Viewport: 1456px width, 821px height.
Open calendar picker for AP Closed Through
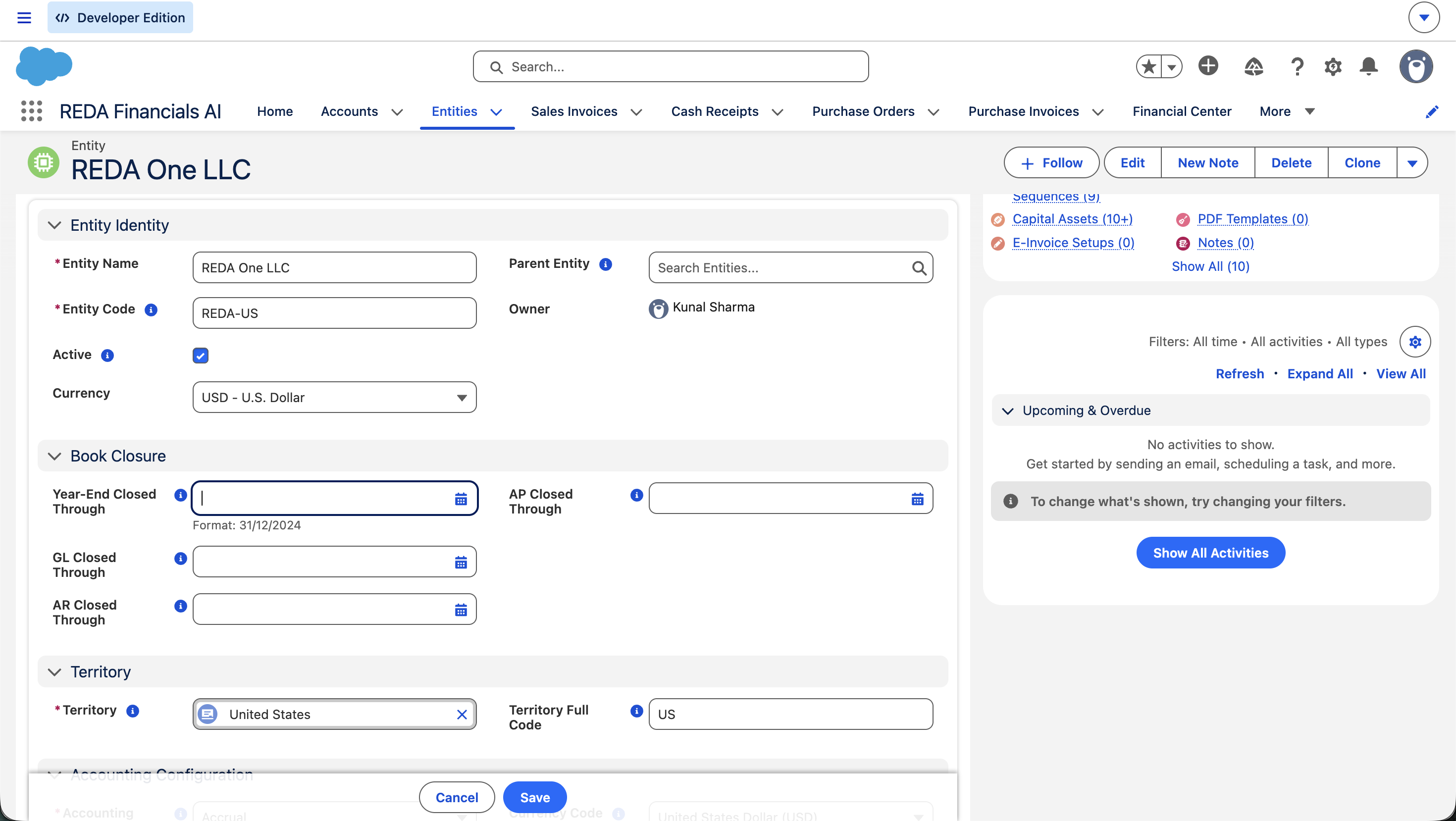[917, 498]
